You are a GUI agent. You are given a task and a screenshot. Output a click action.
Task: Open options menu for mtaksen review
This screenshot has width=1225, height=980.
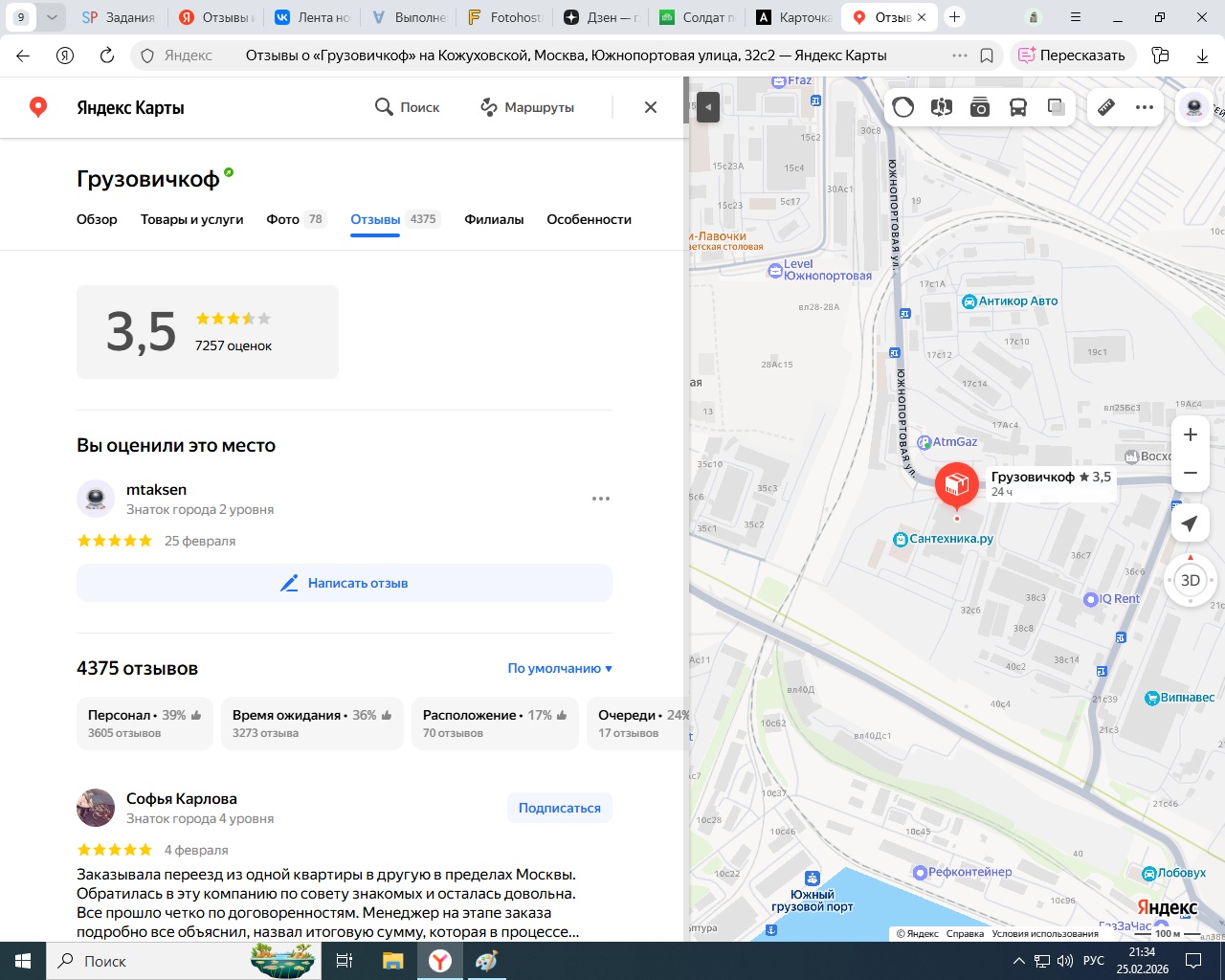[601, 499]
